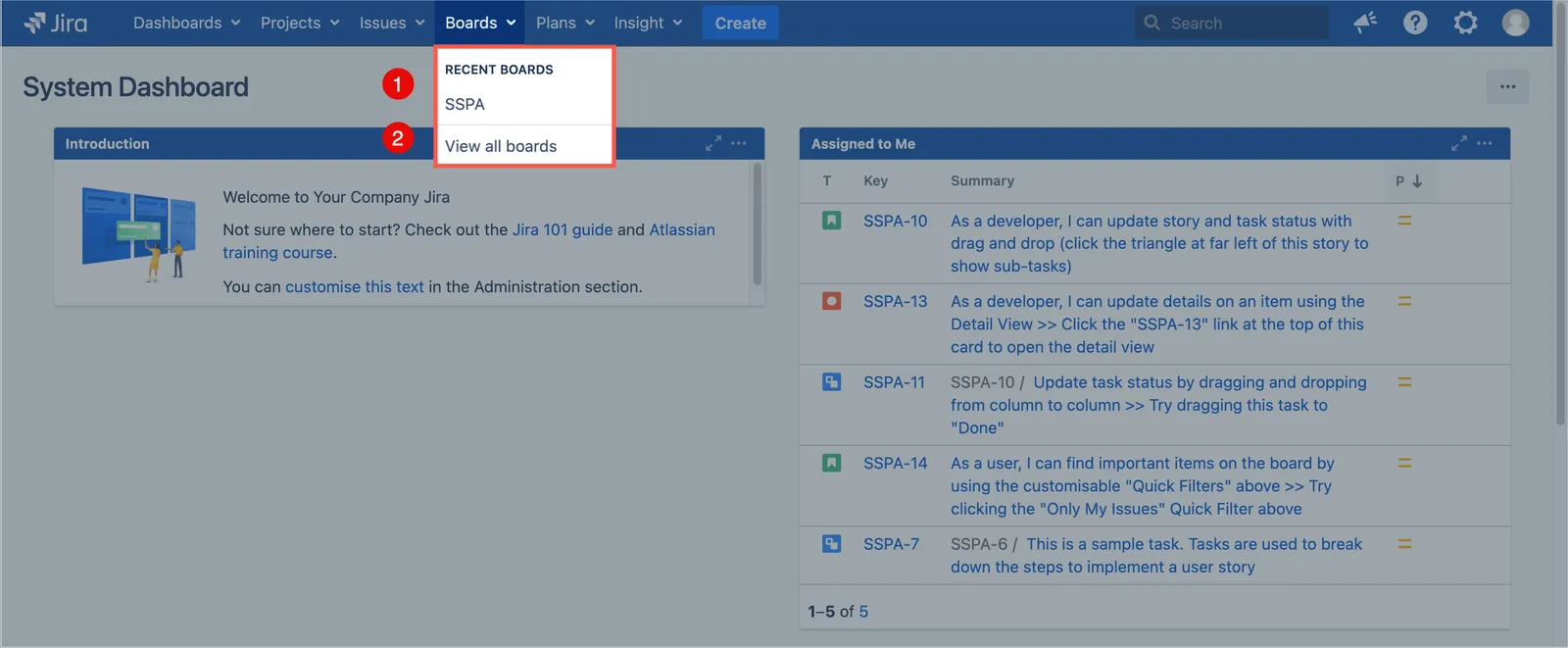Expand the Insight menu

pos(648,23)
